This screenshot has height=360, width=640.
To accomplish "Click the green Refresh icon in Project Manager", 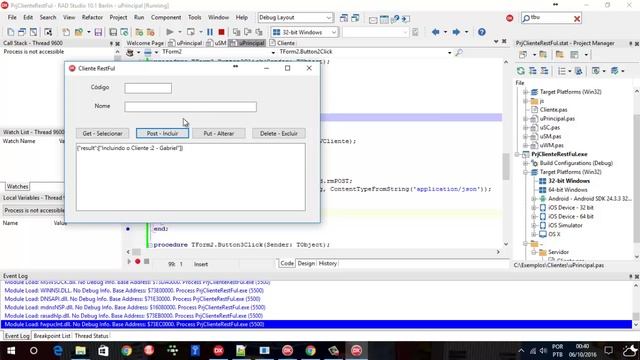I will pyautogui.click(x=521, y=71).
